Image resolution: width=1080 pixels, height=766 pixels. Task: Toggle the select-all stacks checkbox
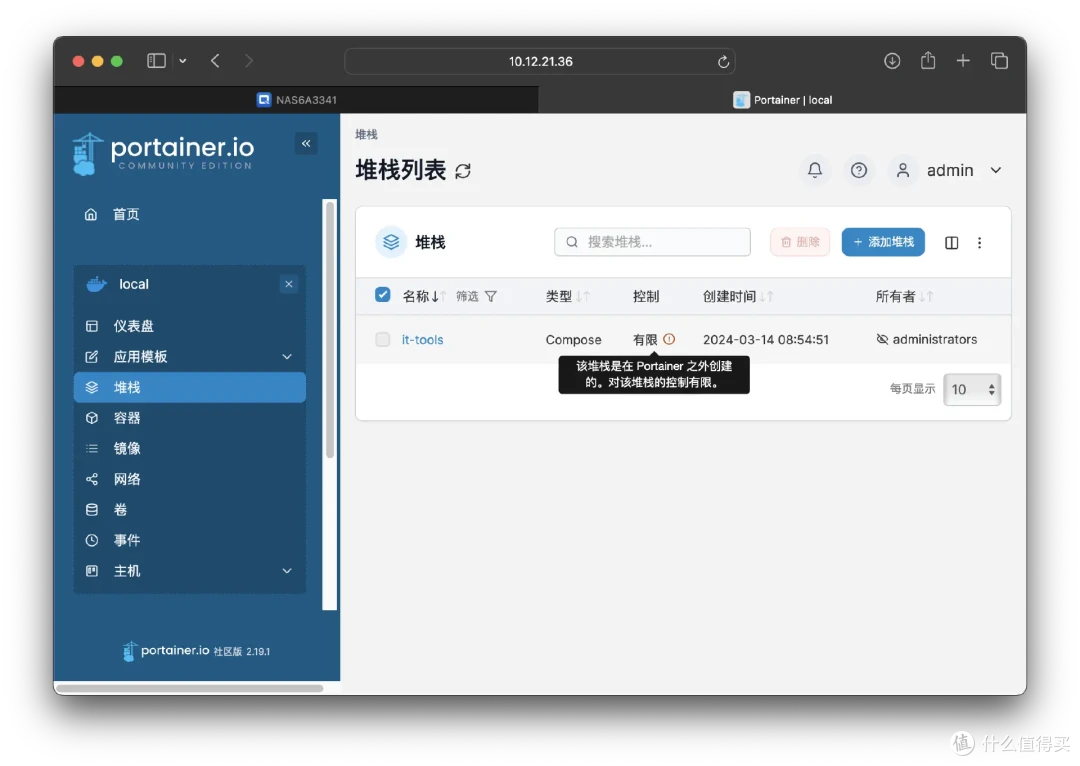(382, 295)
